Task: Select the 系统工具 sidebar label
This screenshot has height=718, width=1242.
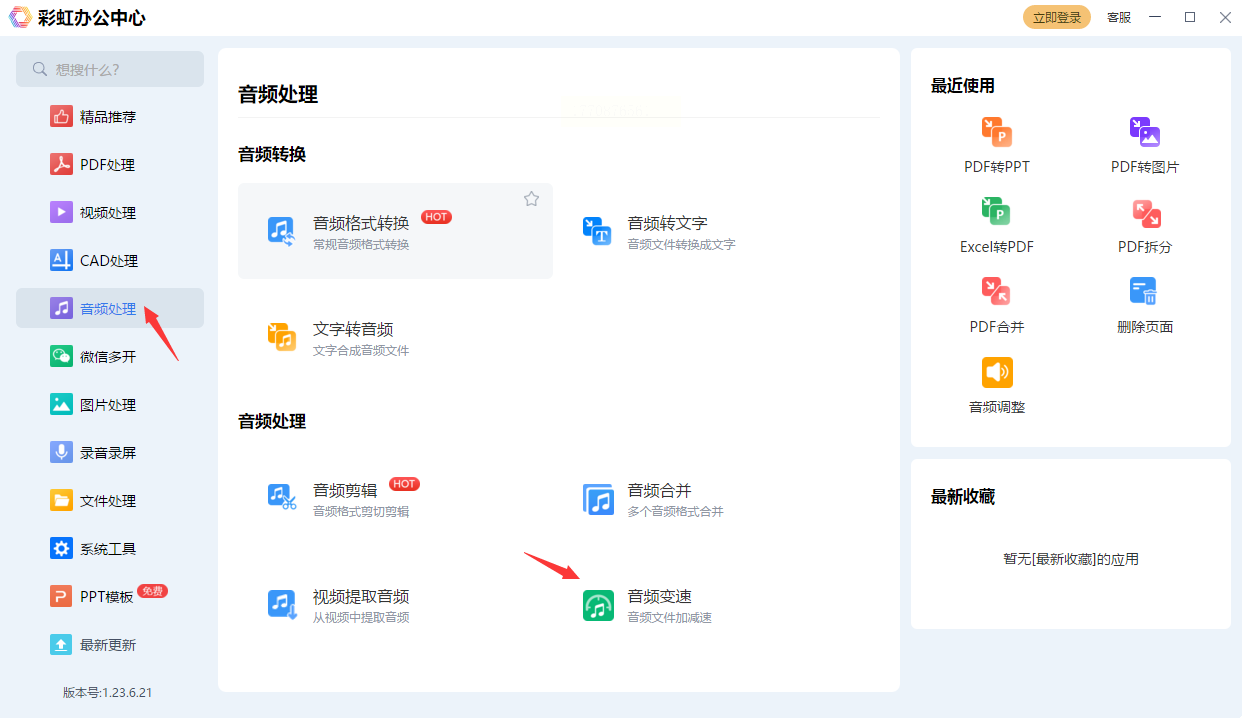Action: [x=108, y=549]
